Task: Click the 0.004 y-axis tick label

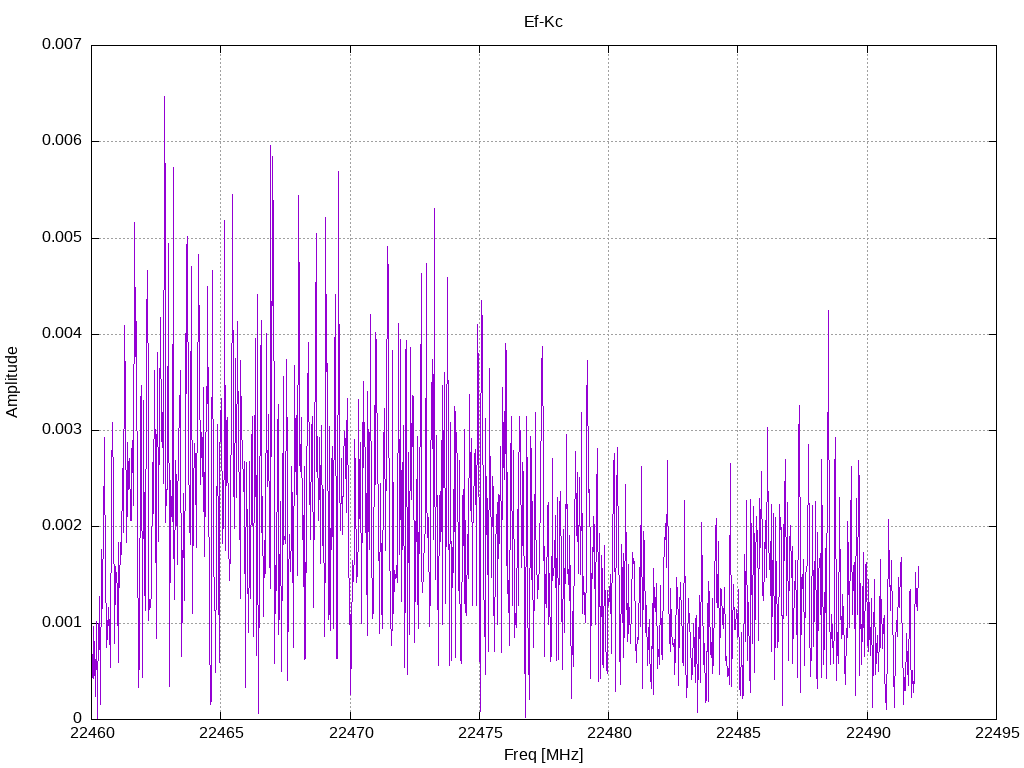Action: pos(62,333)
